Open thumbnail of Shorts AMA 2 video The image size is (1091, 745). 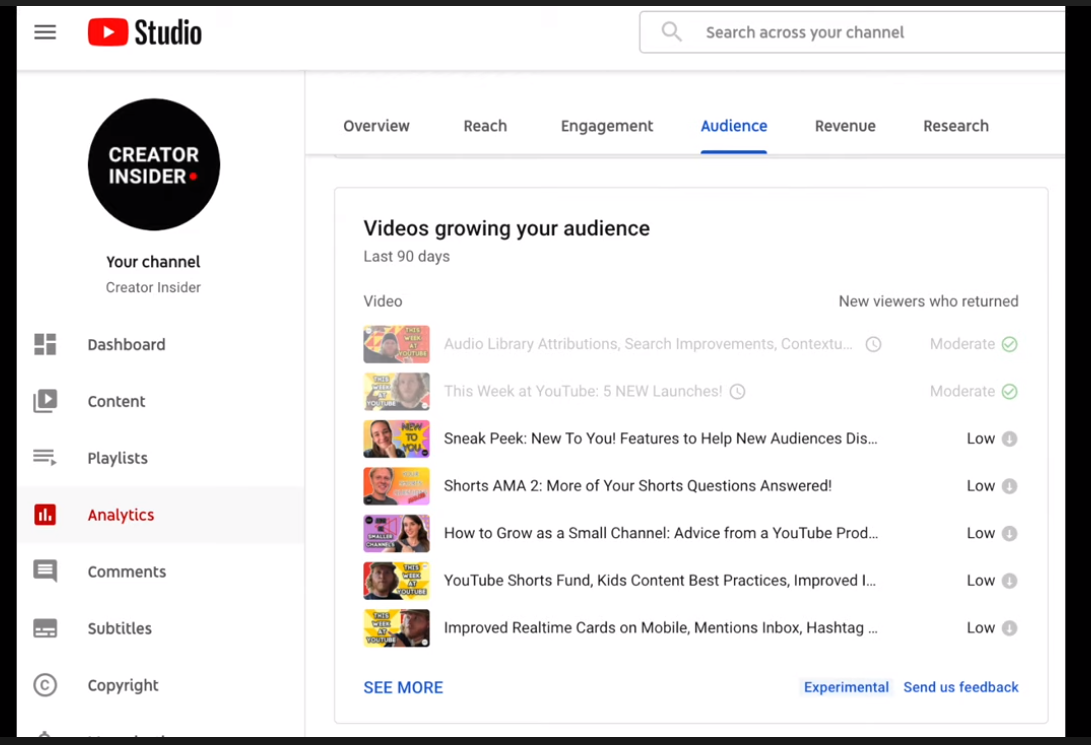[397, 486]
